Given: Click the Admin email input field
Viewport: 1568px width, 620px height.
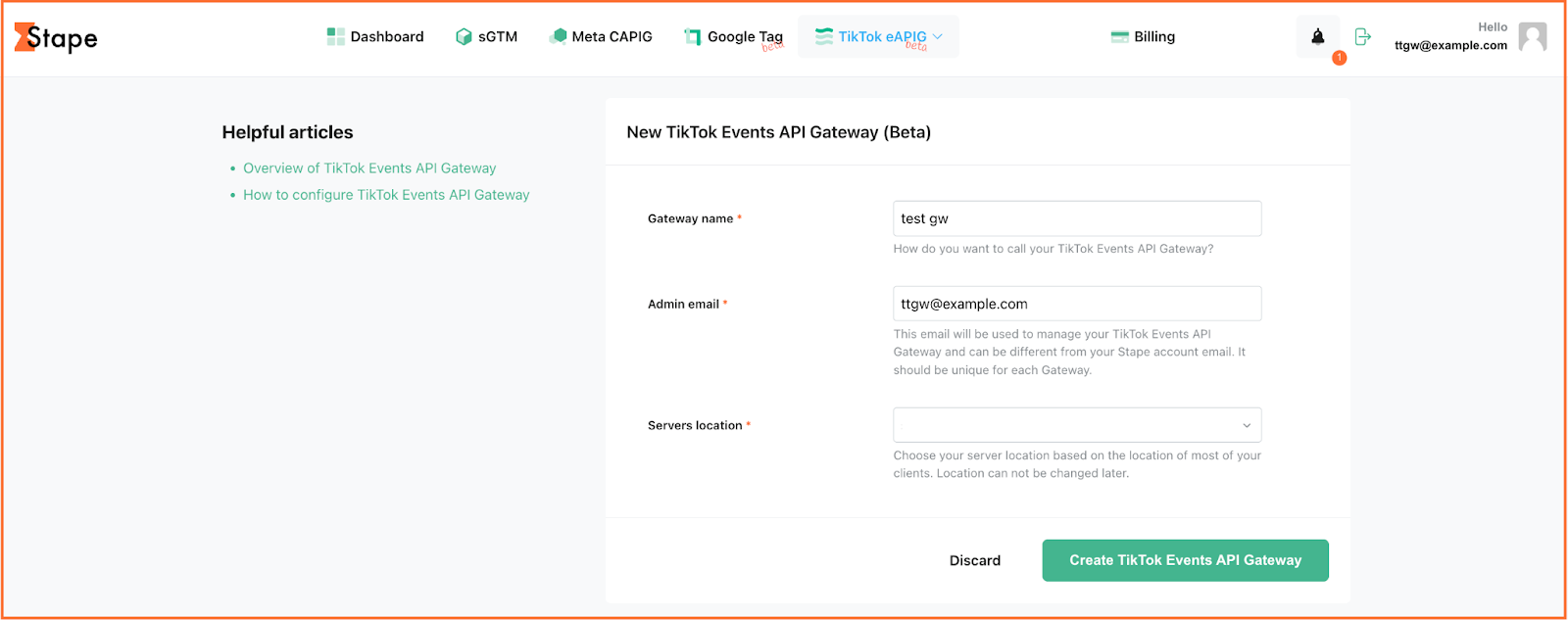Looking at the screenshot, I should [1077, 304].
